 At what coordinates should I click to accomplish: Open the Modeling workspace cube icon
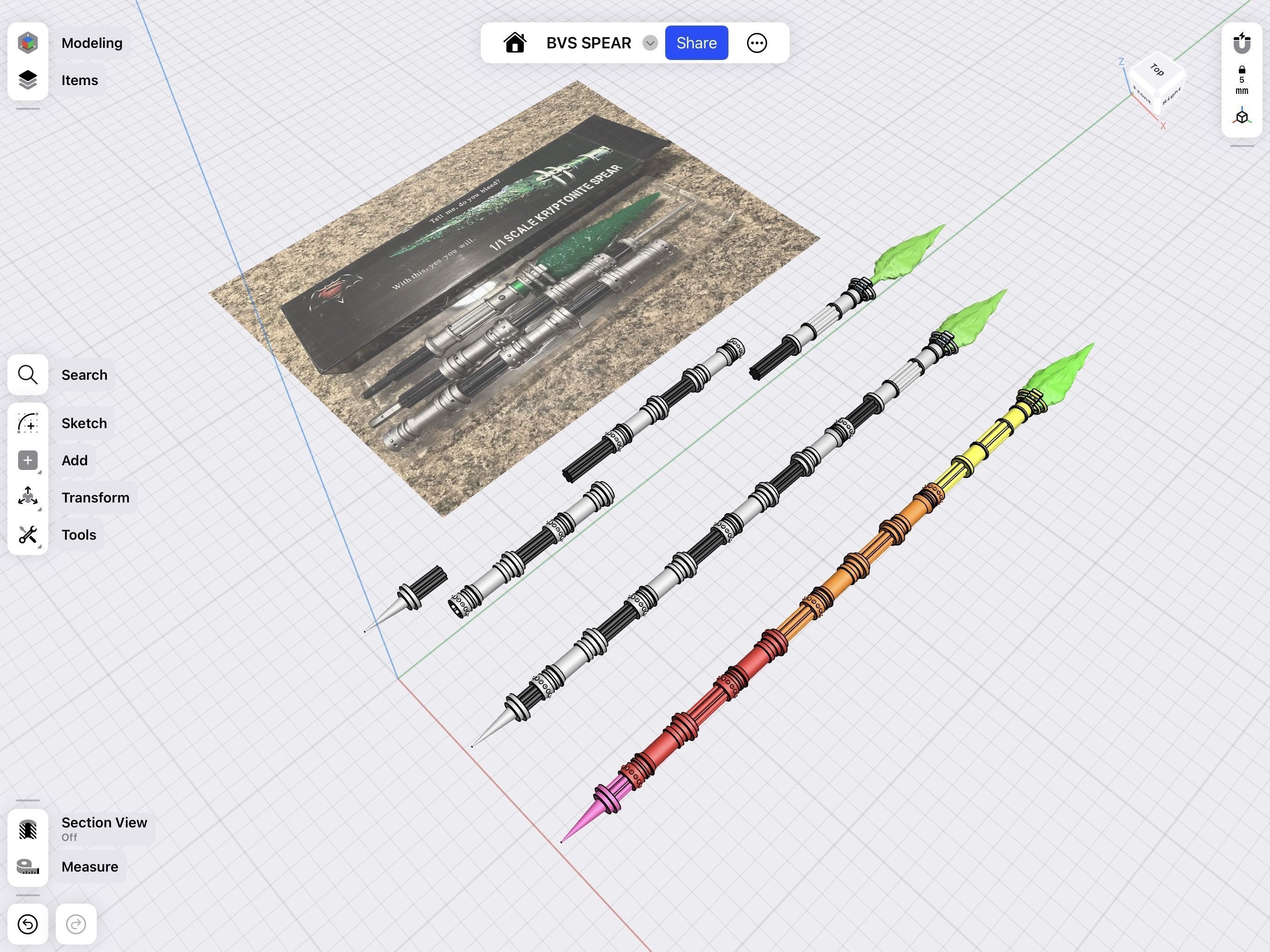[x=27, y=43]
